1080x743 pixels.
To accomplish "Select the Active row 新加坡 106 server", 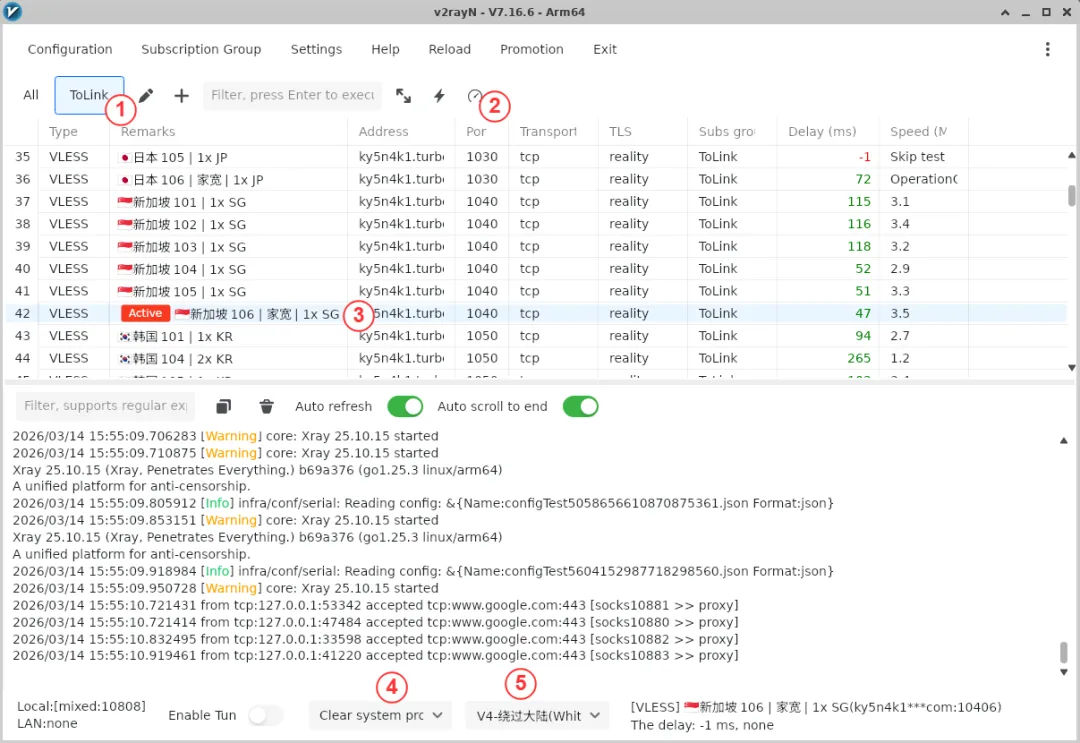I will pyautogui.click(x=536, y=314).
